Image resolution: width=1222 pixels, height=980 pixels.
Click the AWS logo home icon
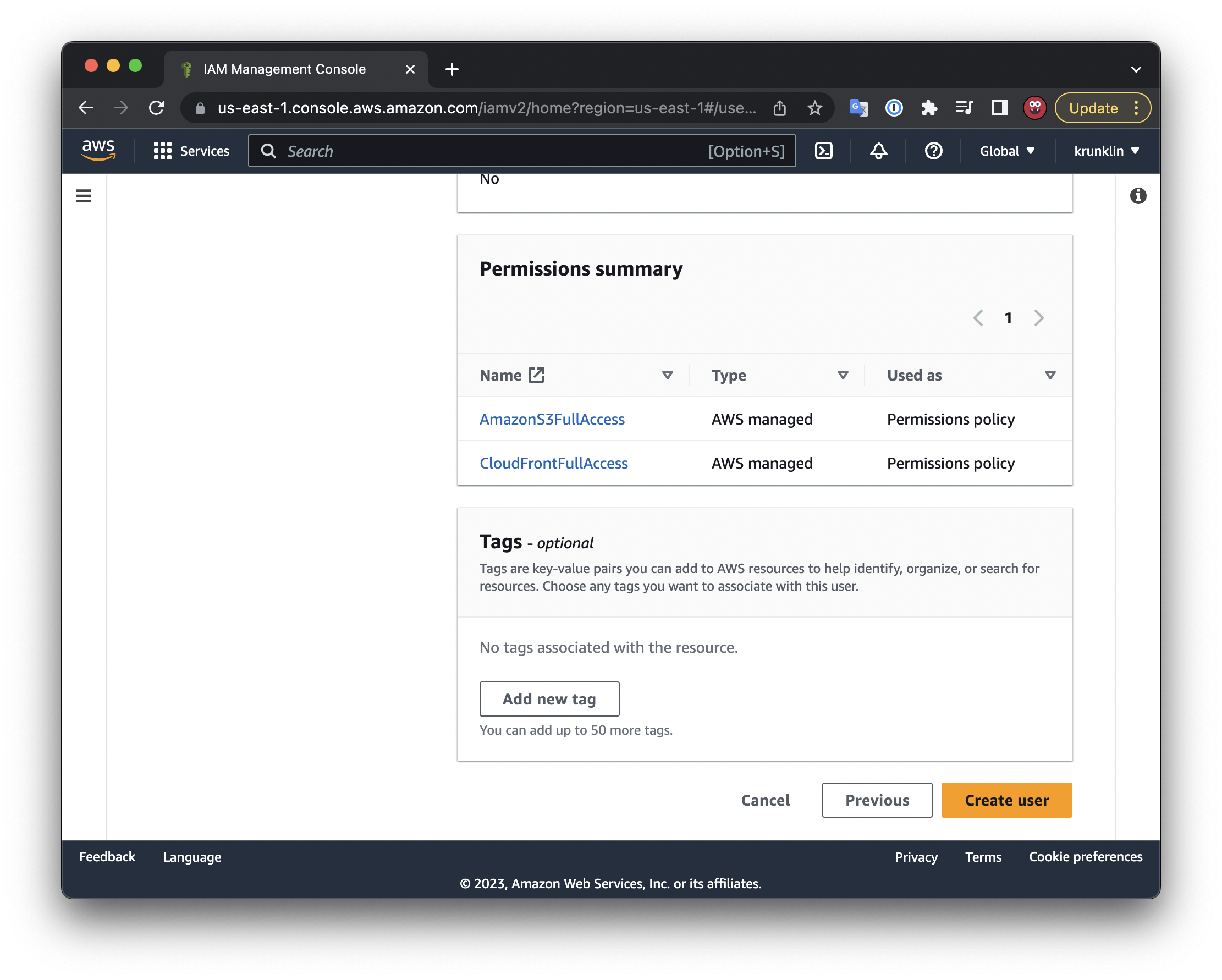pos(98,150)
